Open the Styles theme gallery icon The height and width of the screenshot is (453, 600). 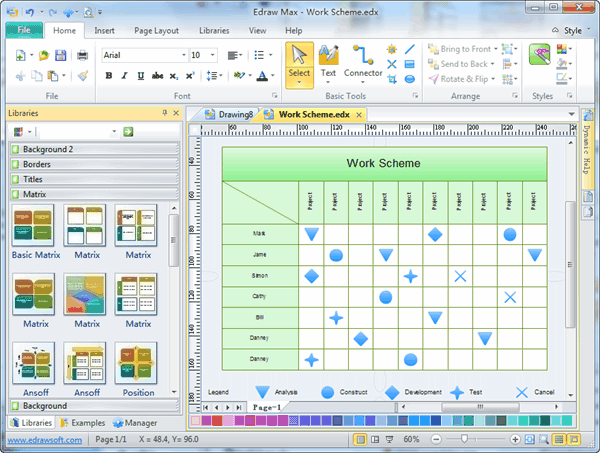(x=540, y=54)
